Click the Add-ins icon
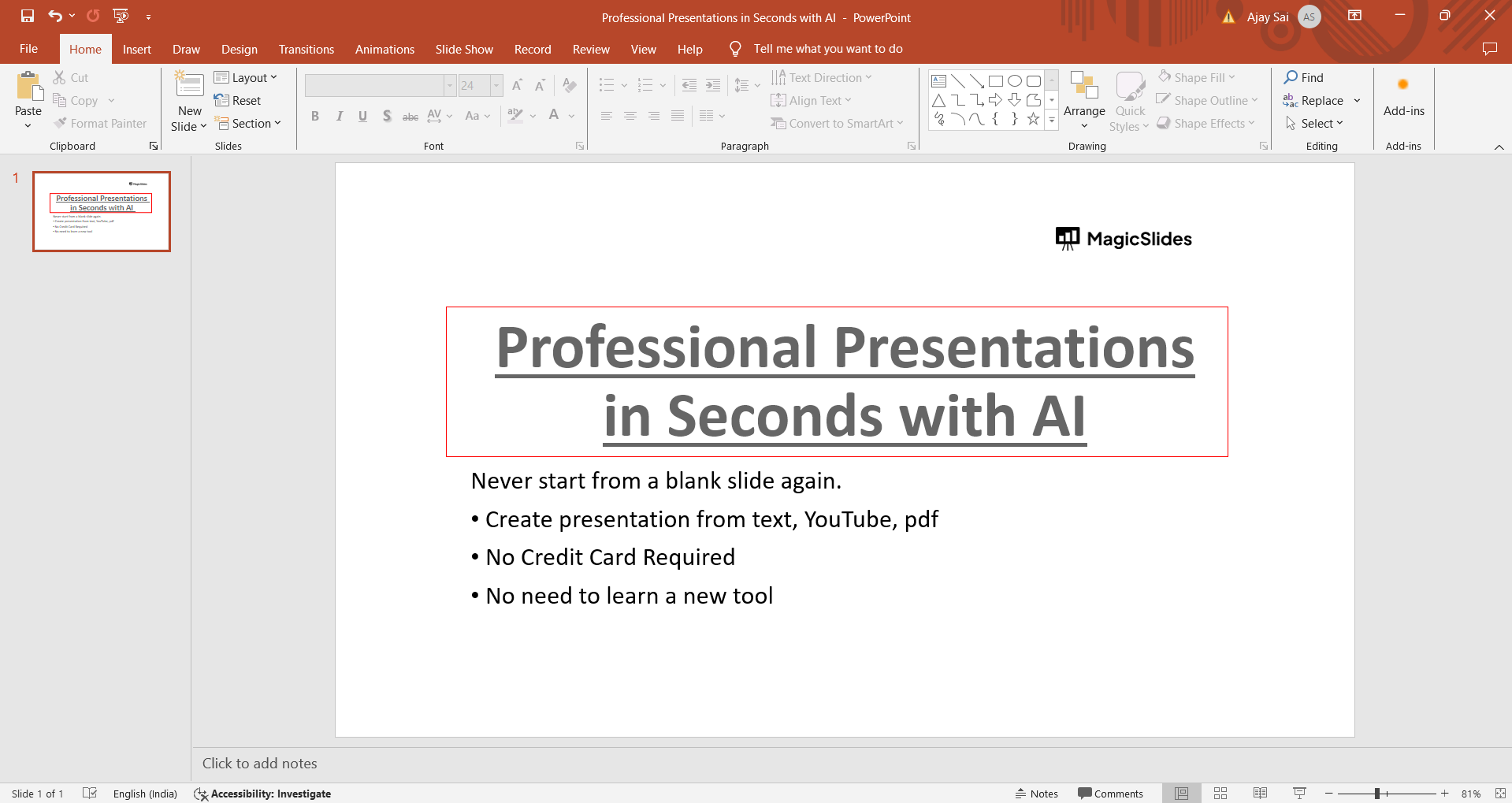The height and width of the screenshot is (803, 1512). (x=1403, y=85)
